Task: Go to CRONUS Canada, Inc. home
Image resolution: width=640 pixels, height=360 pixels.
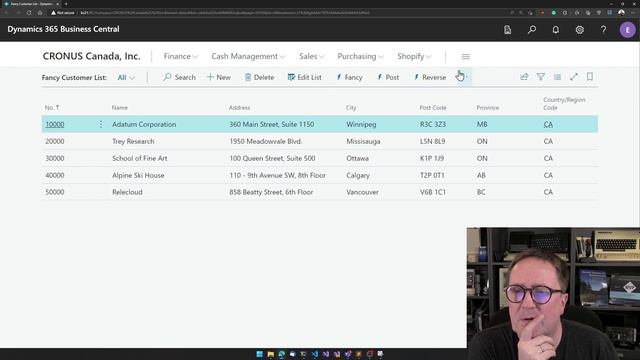Action: click(91, 56)
